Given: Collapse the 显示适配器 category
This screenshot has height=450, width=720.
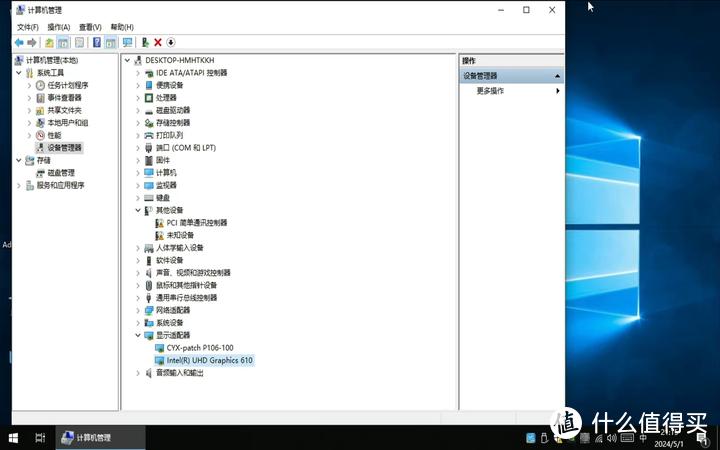Looking at the screenshot, I should tap(138, 335).
